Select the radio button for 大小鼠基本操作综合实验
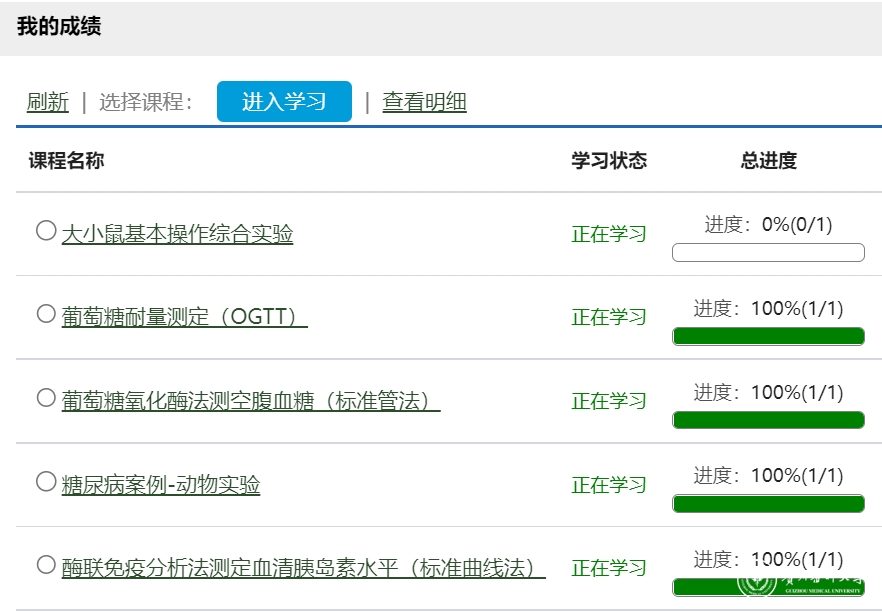 click(46, 231)
